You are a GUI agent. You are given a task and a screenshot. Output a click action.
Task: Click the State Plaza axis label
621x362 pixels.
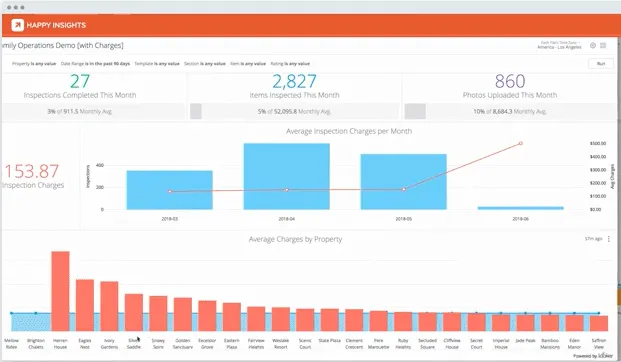click(x=330, y=341)
